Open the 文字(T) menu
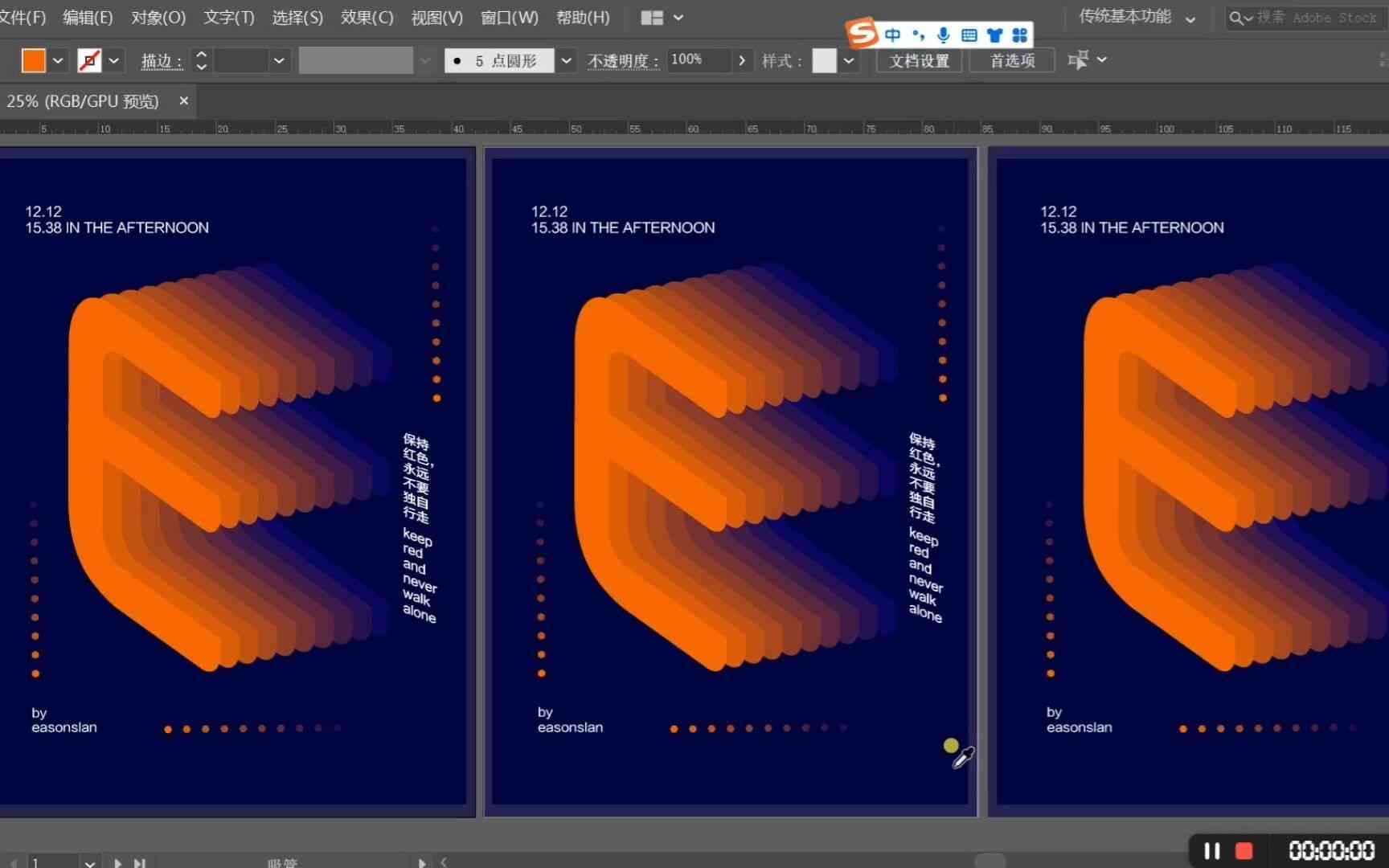1389x868 pixels. pos(228,17)
